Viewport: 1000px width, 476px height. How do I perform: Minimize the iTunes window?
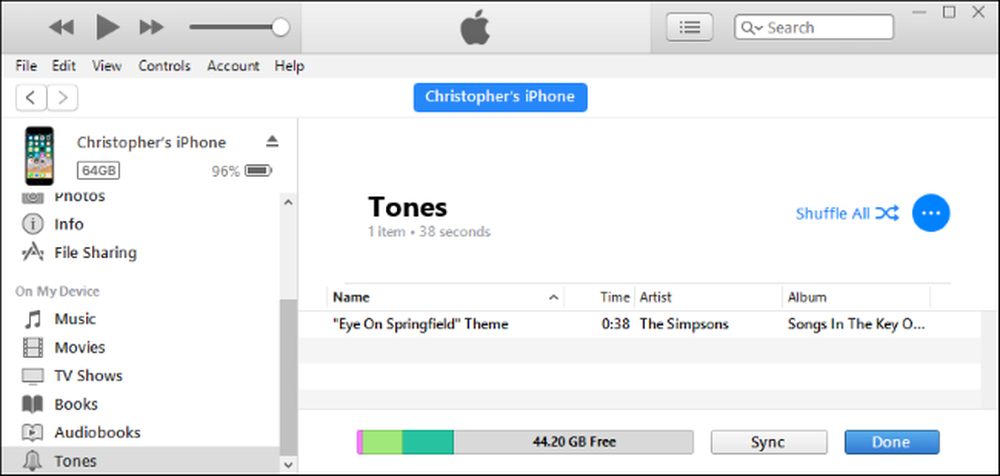pyautogui.click(x=919, y=12)
